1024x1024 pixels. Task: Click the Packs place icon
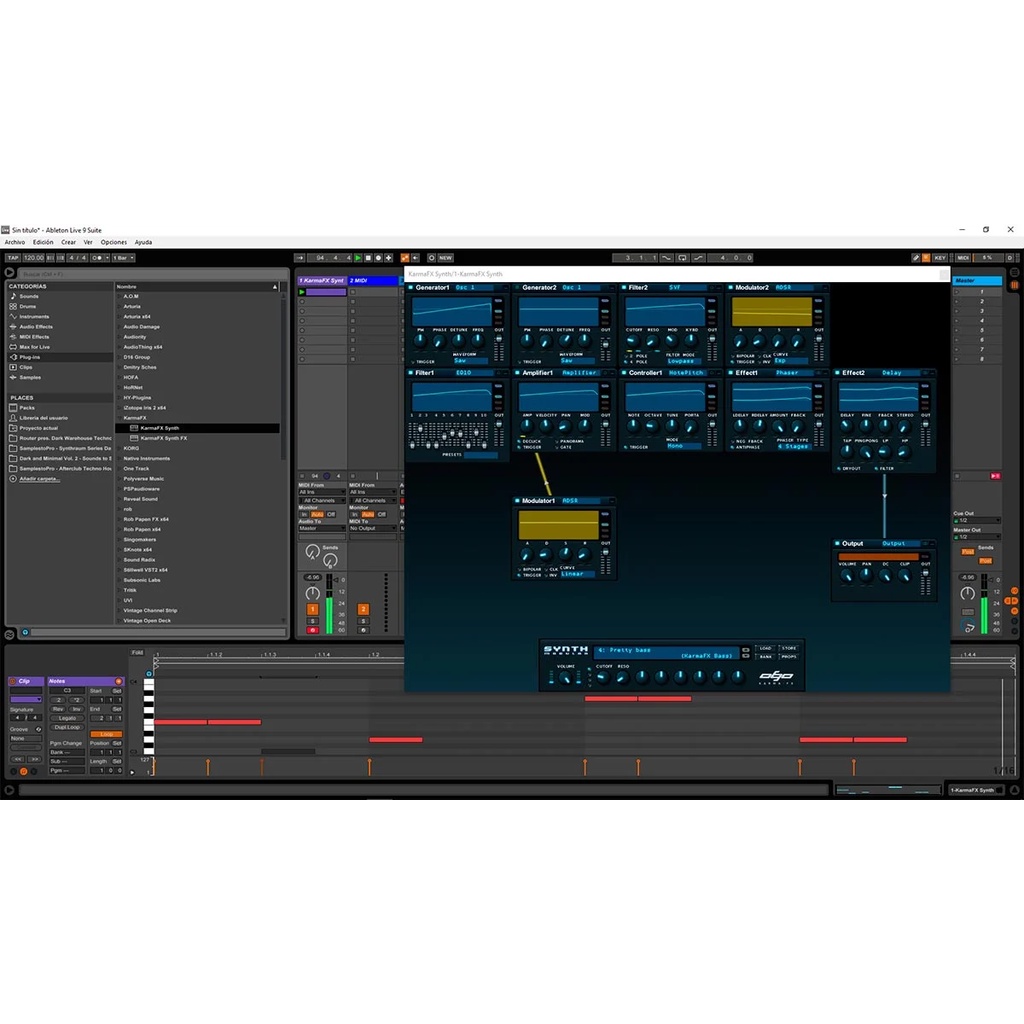[x=13, y=408]
